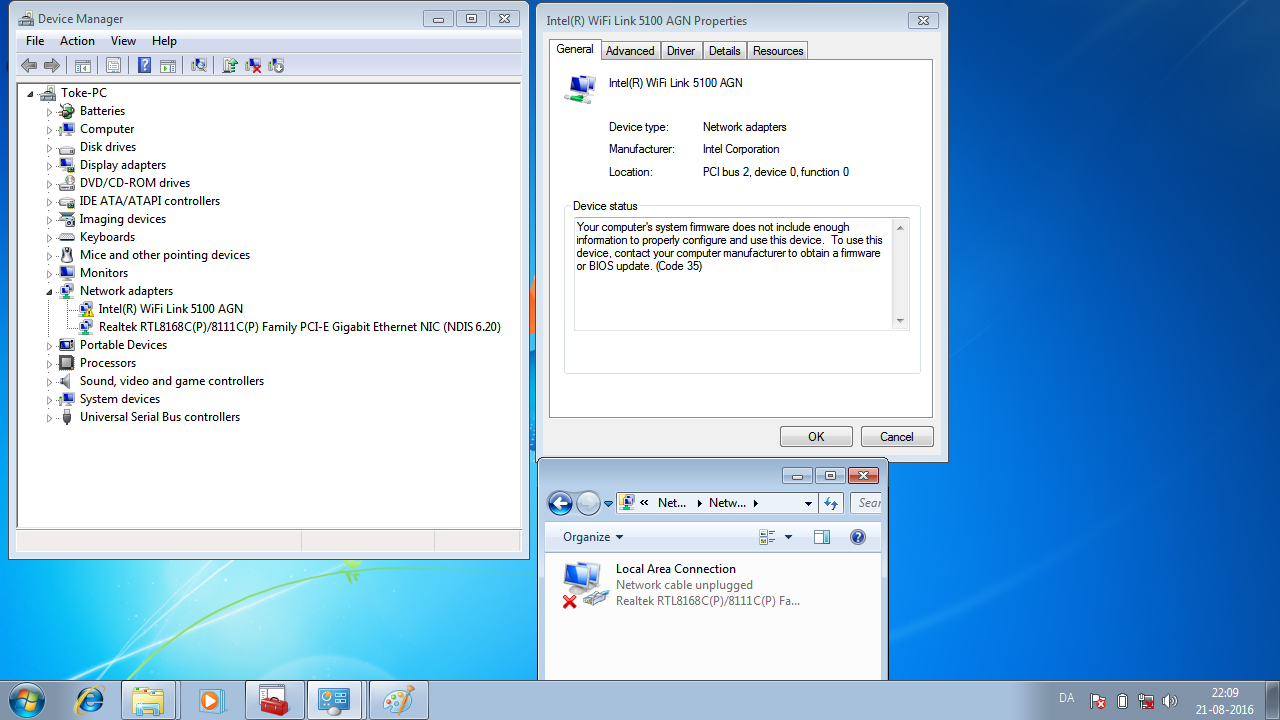This screenshot has width=1280, height=720.
Task: Open Properties from the Device Manager toolbar
Action: click(113, 66)
